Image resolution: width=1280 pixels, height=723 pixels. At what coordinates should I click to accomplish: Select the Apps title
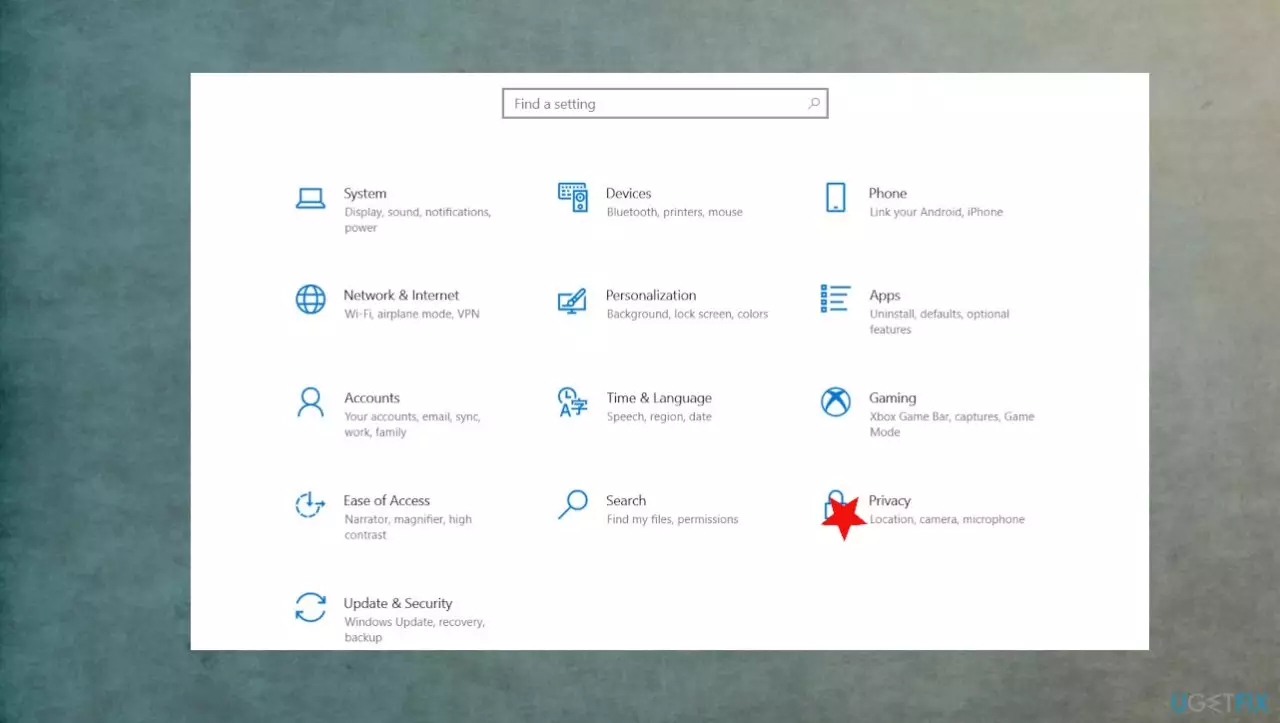point(885,296)
